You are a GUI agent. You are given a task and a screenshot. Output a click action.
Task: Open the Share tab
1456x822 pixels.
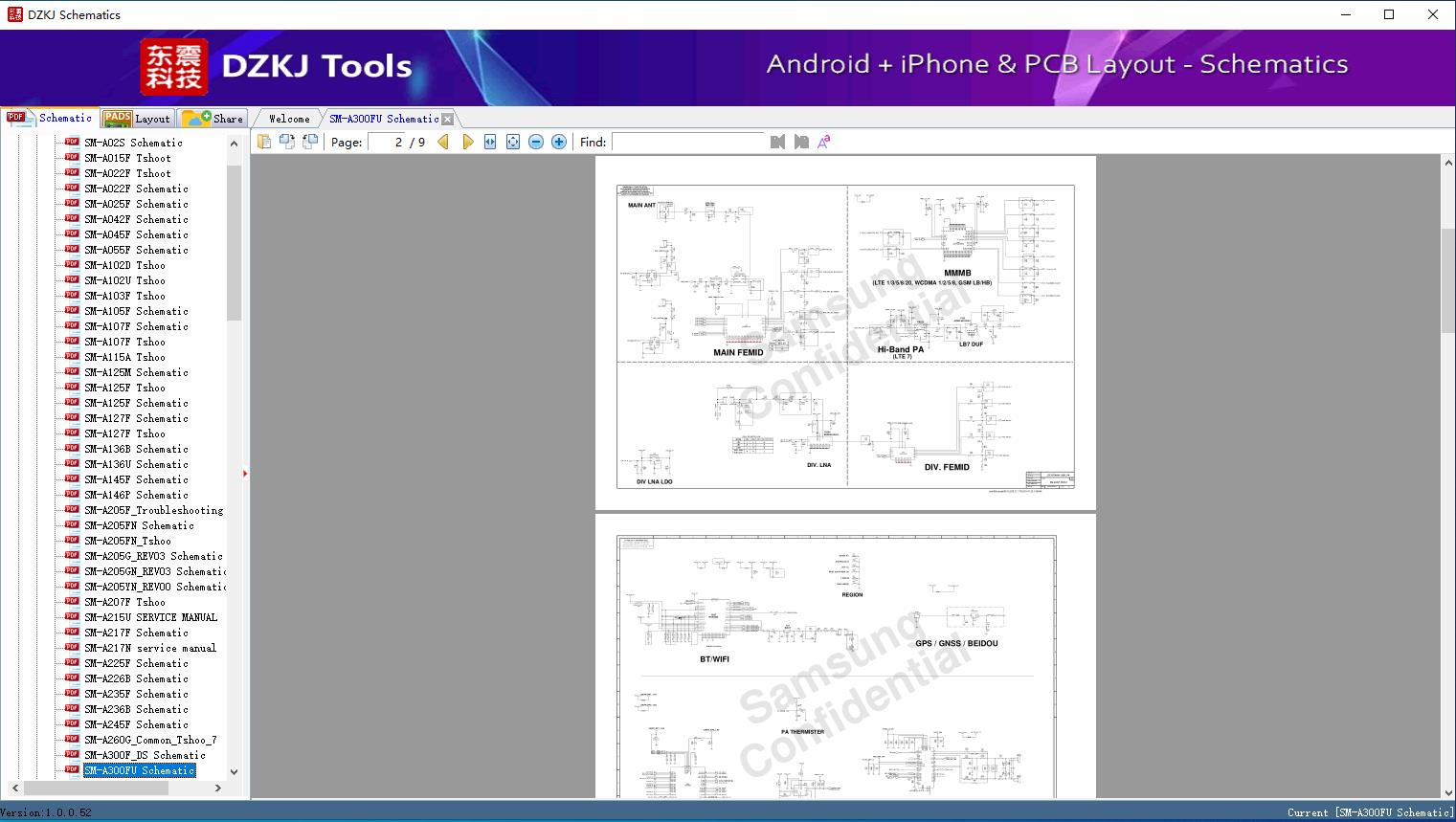pyautogui.click(x=213, y=119)
